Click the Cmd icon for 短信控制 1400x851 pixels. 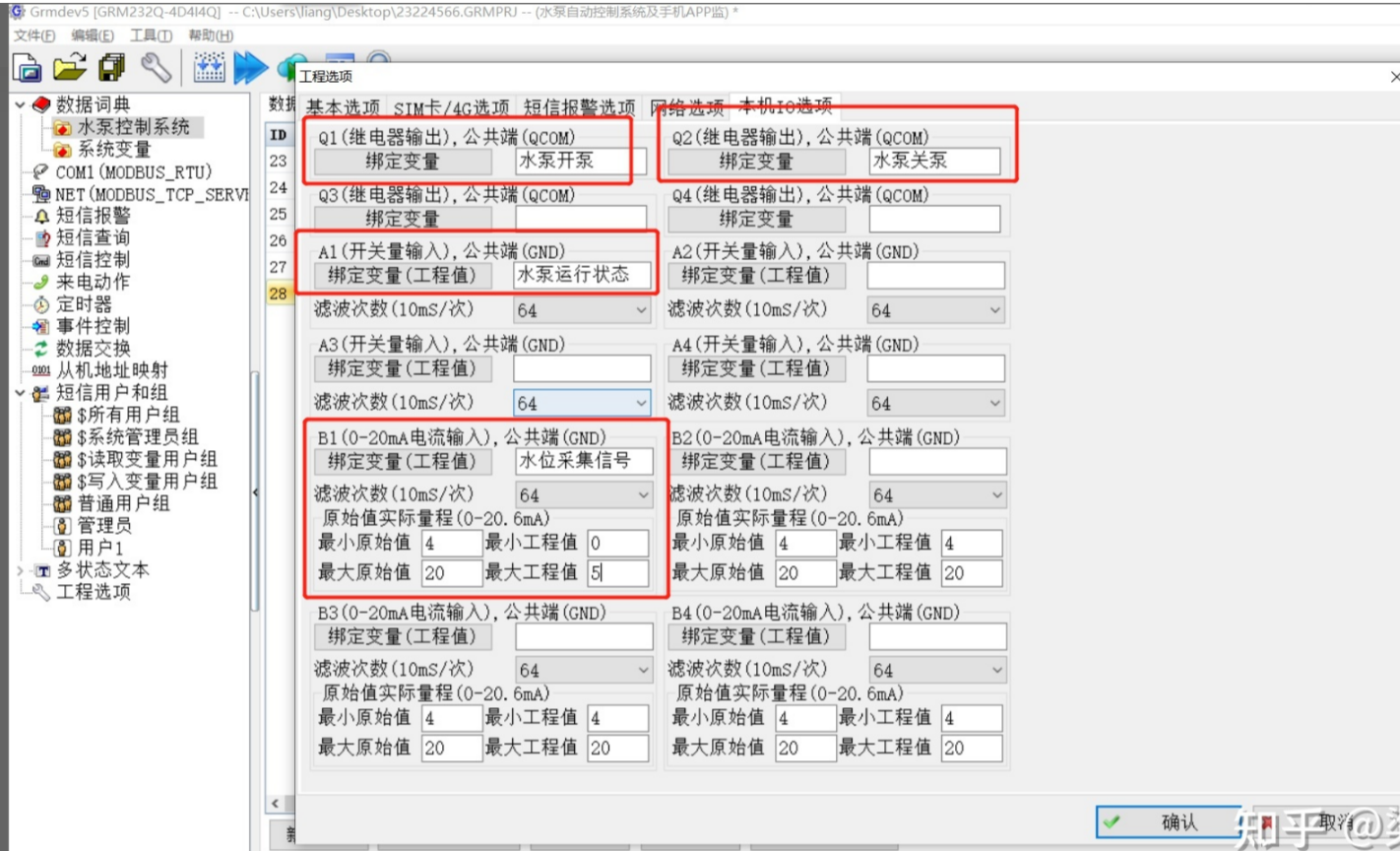(x=41, y=260)
